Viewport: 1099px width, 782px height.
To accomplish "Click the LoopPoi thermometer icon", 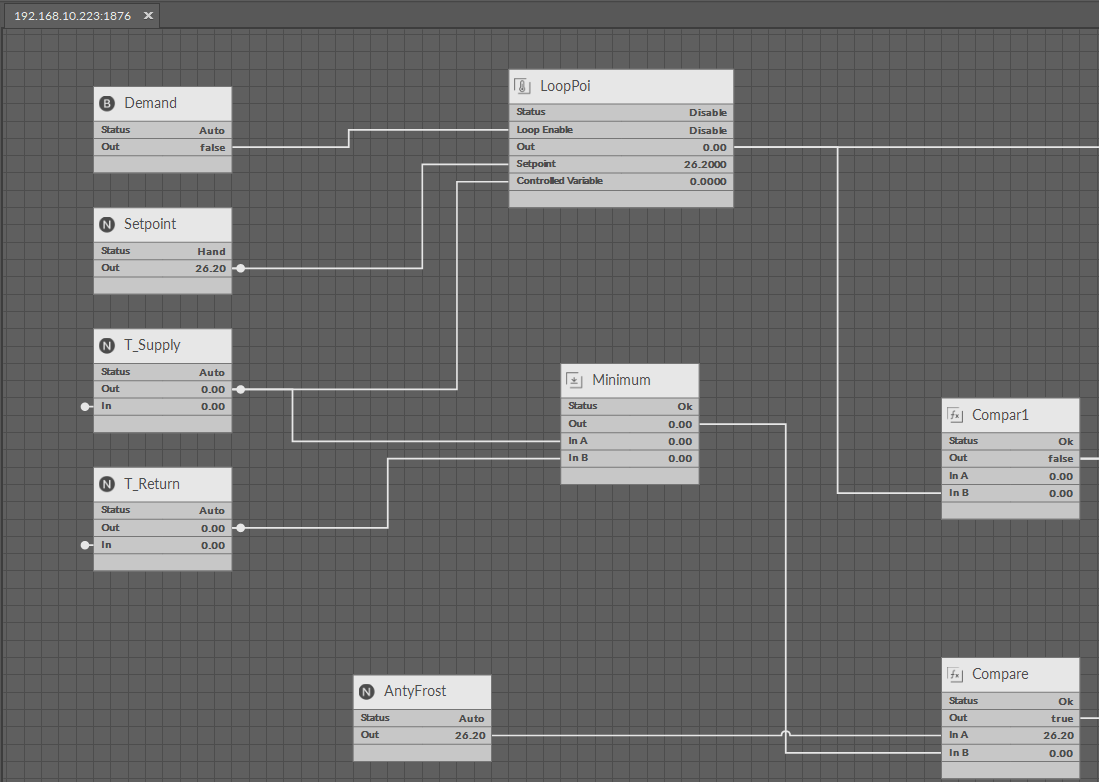I will (522, 86).
